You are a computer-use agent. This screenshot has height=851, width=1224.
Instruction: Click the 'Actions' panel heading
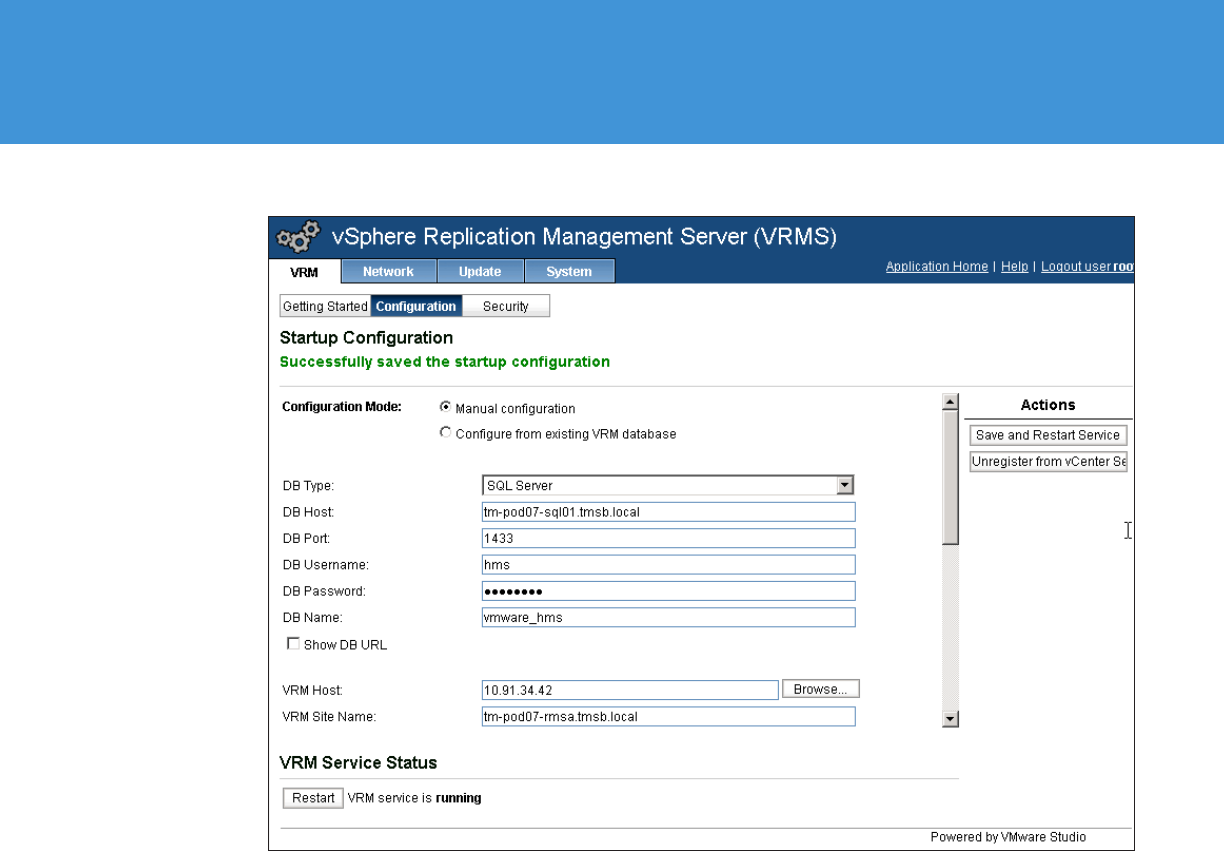pos(1048,405)
